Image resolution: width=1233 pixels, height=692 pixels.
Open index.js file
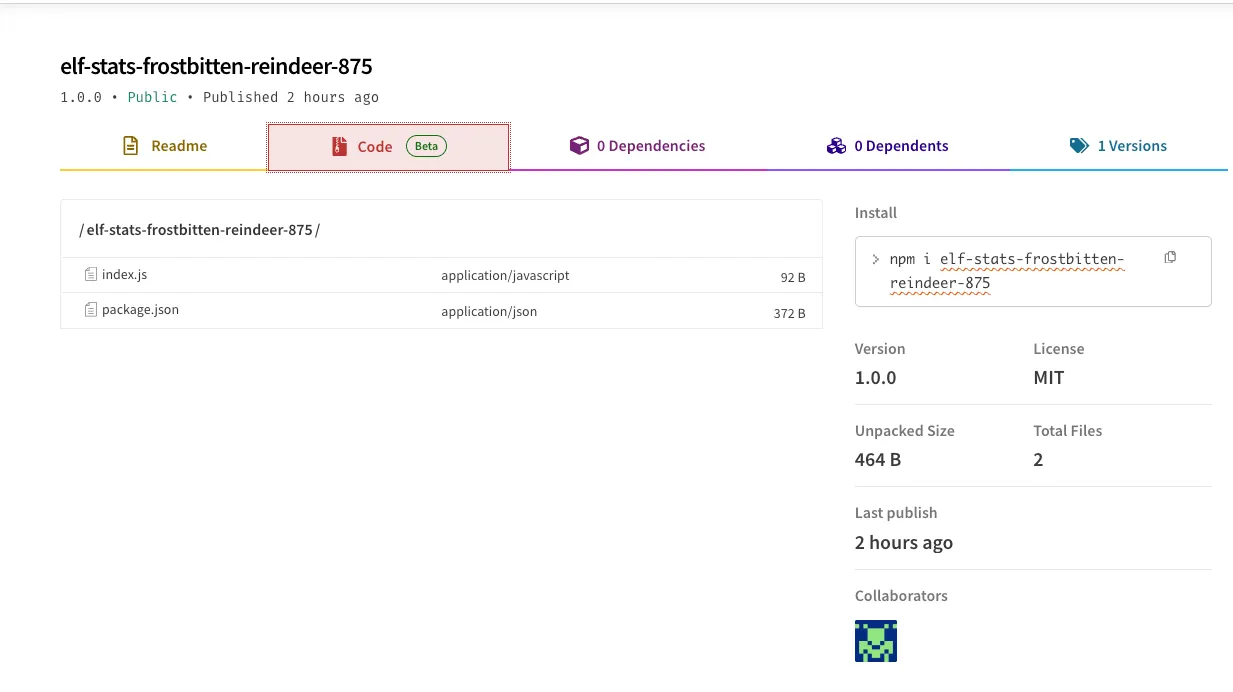124,274
